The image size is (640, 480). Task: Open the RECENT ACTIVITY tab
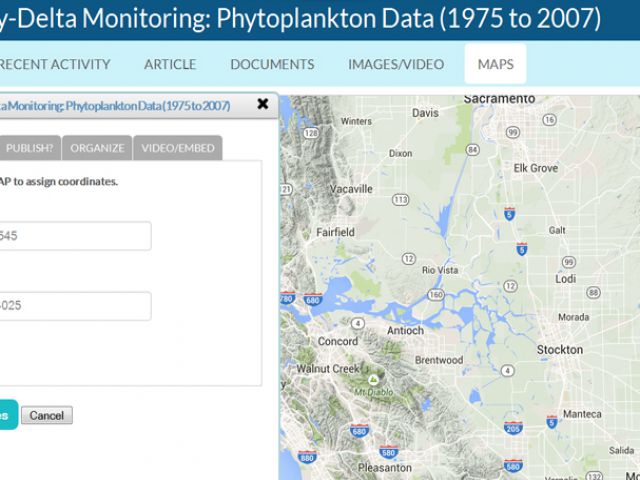click(x=54, y=64)
